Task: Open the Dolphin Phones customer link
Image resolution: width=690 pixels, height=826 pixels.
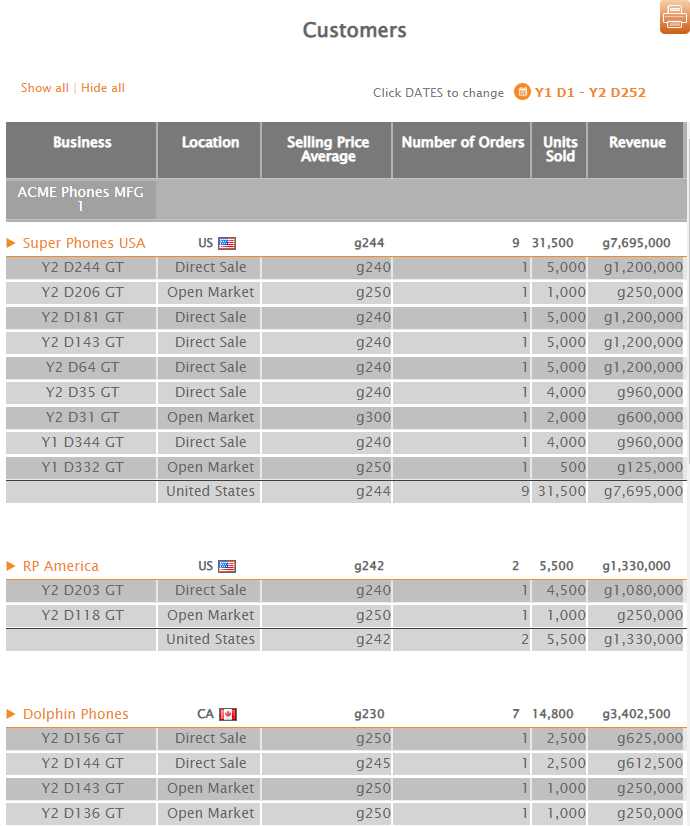Action: coord(76,714)
